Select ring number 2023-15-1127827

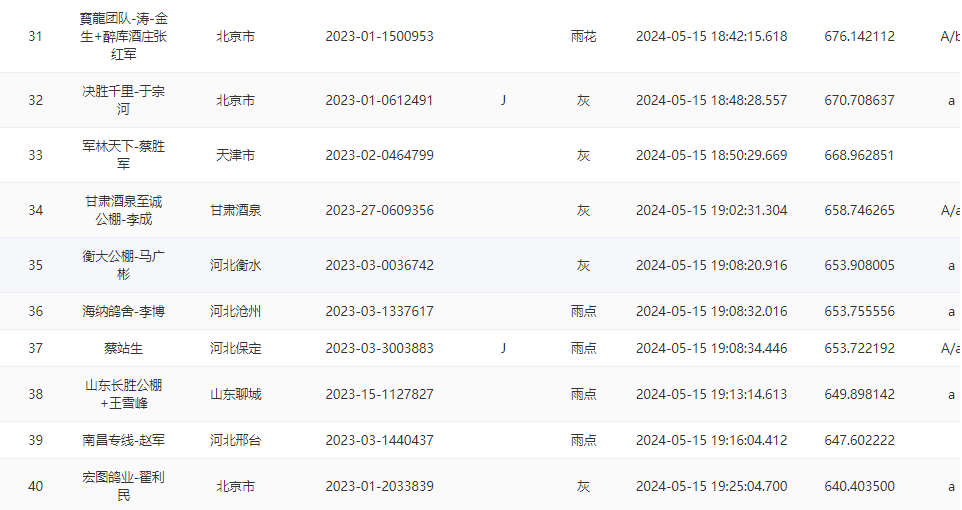click(x=379, y=394)
